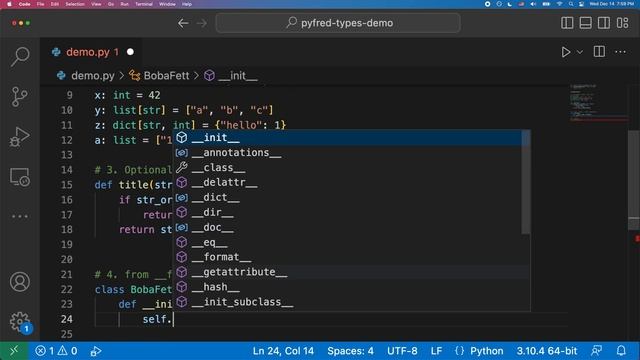Toggle the secondary side bar layout

604,23
